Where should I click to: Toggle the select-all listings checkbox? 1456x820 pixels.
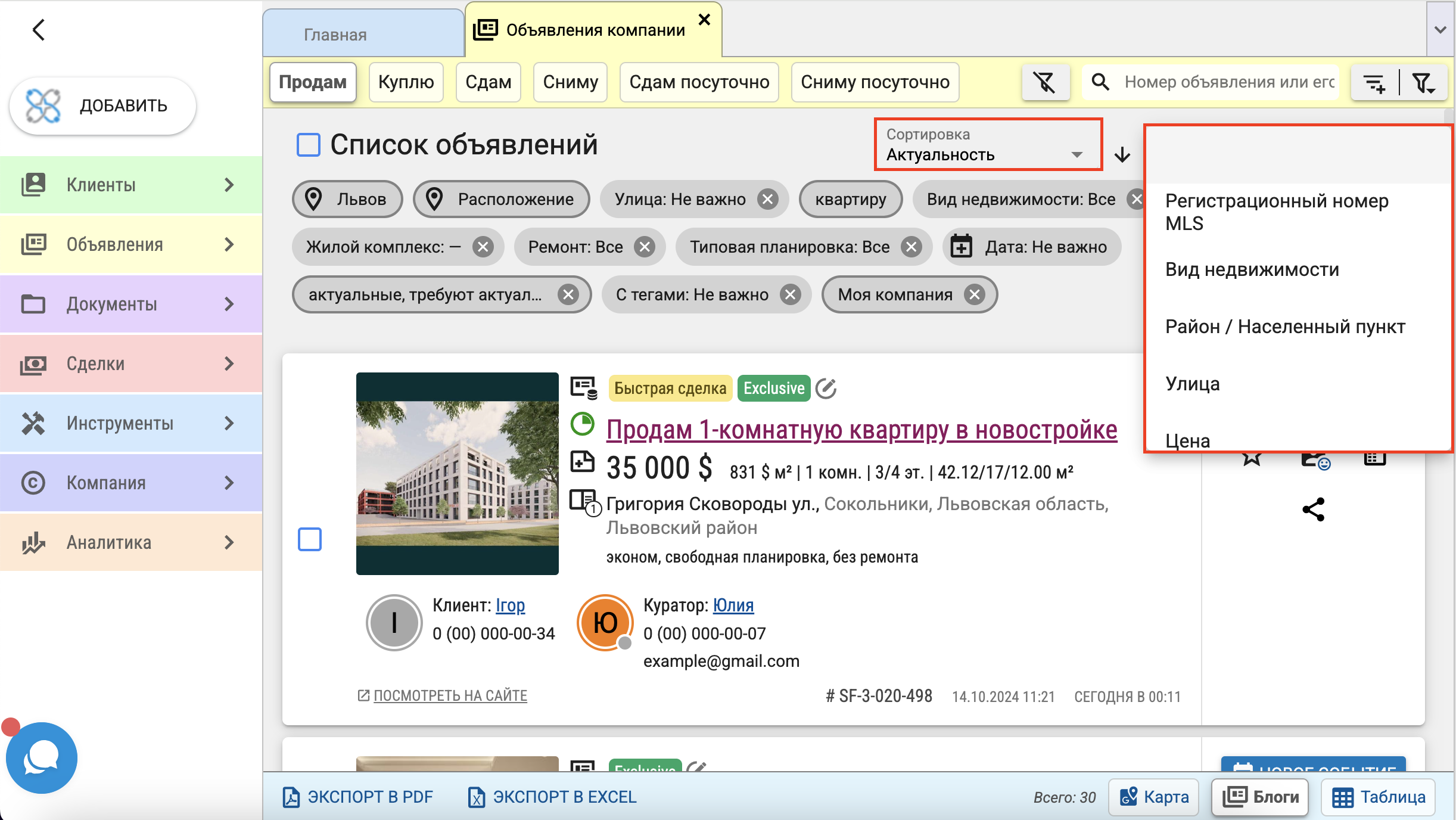pos(309,145)
